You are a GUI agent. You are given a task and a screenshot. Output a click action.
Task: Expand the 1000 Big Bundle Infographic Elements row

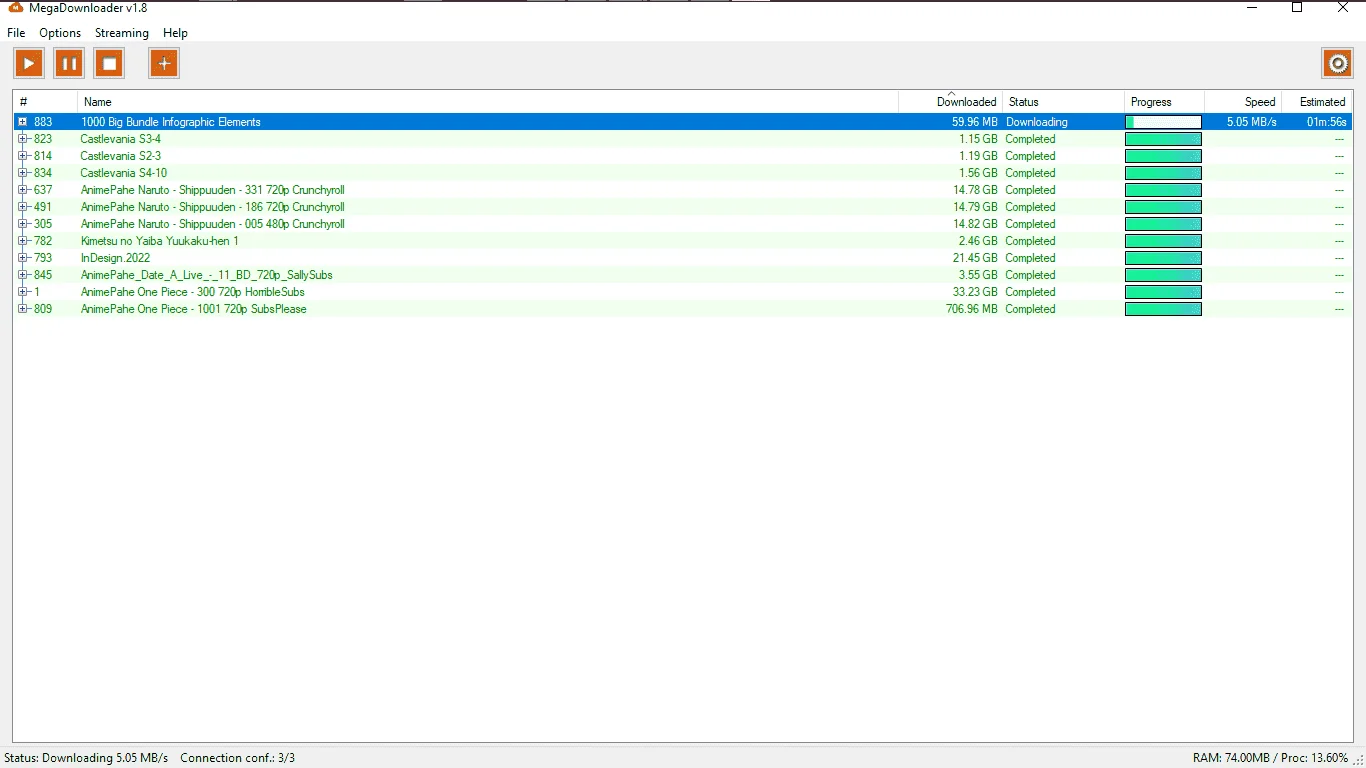[23, 122]
